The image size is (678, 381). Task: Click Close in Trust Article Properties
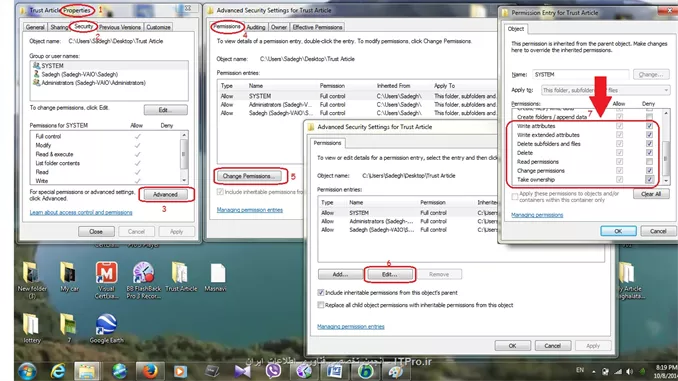[x=96, y=231]
